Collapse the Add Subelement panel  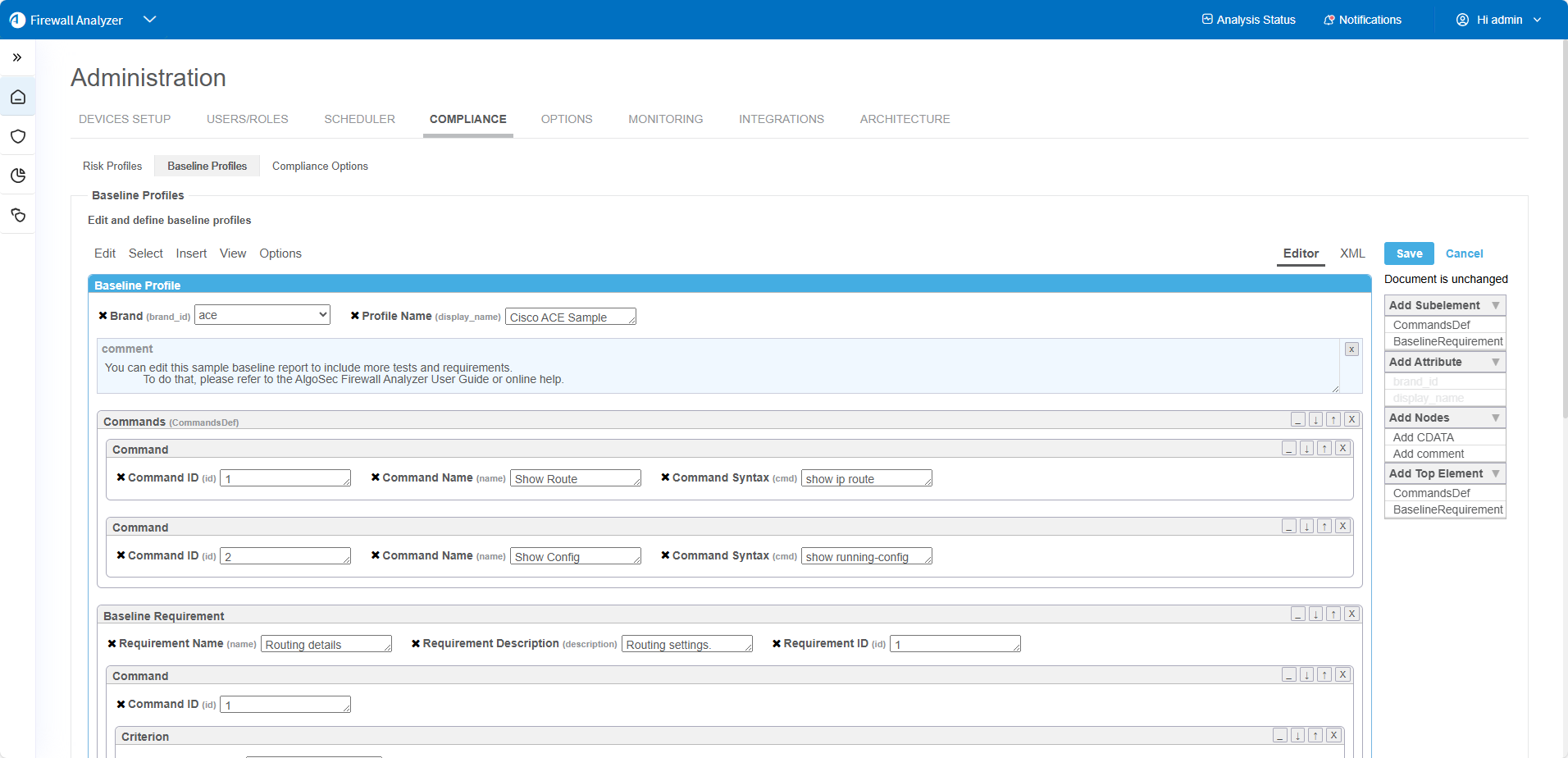point(1495,305)
